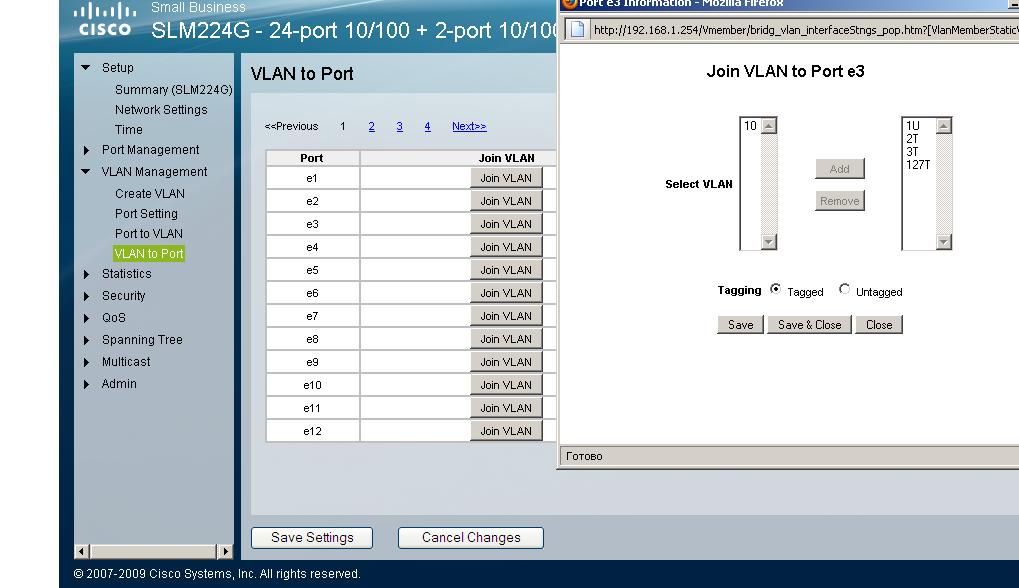1019x588 pixels.
Task: Open Network Settings page
Action: tap(161, 110)
